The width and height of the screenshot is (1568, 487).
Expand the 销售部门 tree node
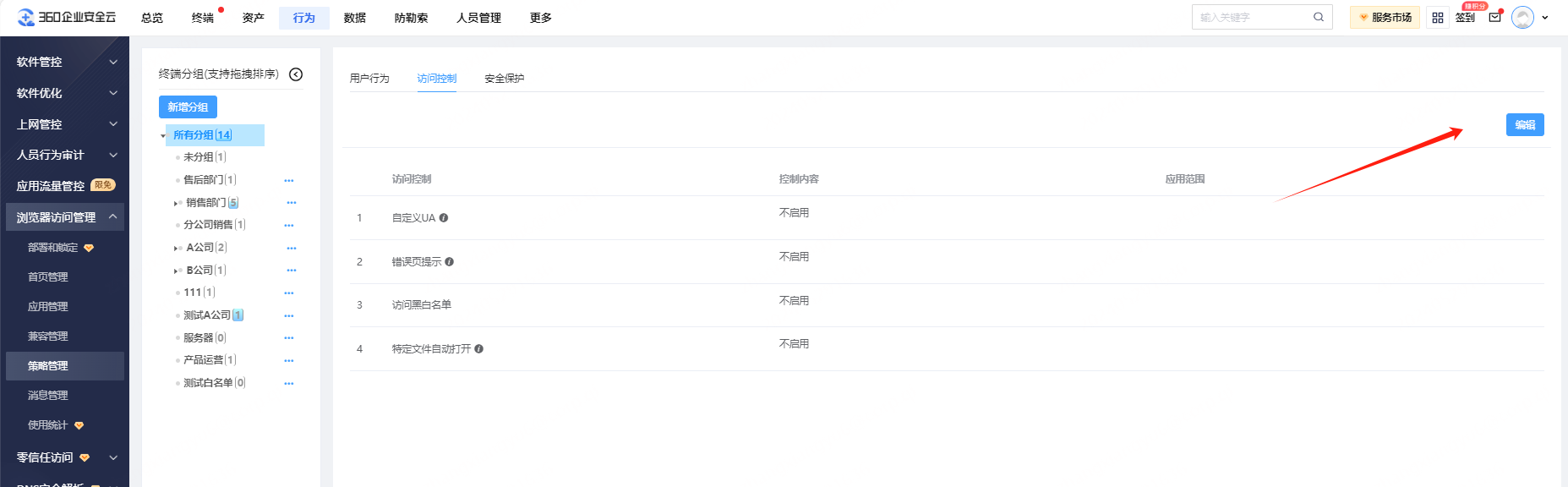pos(176,203)
